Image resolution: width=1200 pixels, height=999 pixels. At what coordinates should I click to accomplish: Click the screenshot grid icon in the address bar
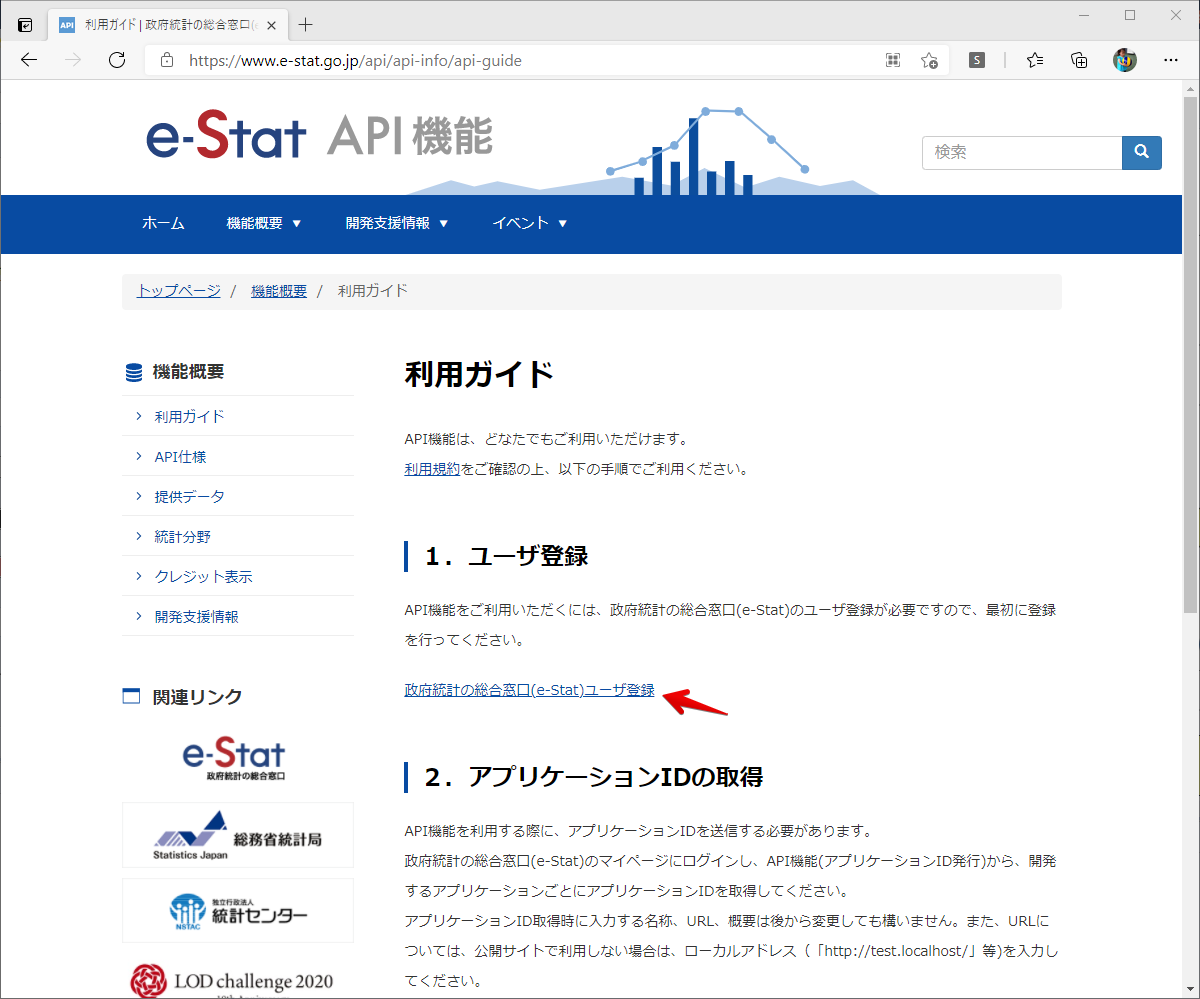[892, 60]
